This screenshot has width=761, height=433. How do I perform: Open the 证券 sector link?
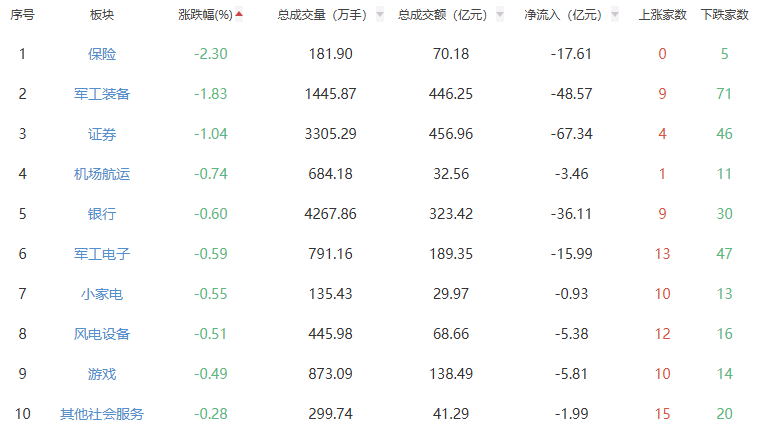[102, 134]
